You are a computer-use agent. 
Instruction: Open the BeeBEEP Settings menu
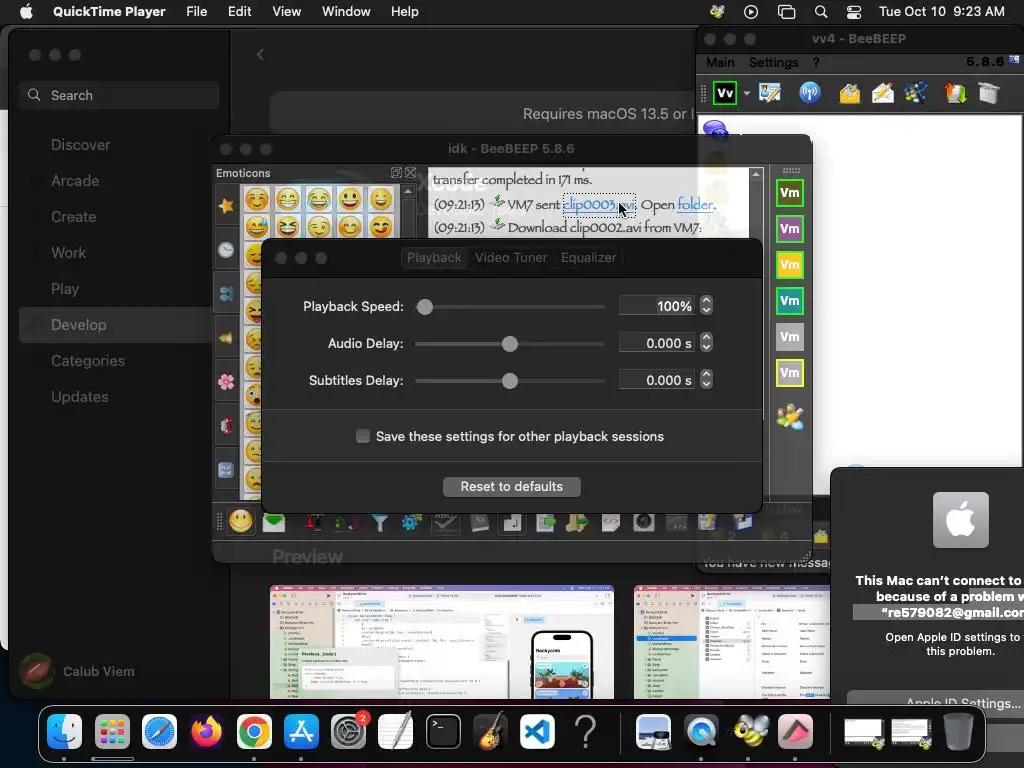(773, 63)
